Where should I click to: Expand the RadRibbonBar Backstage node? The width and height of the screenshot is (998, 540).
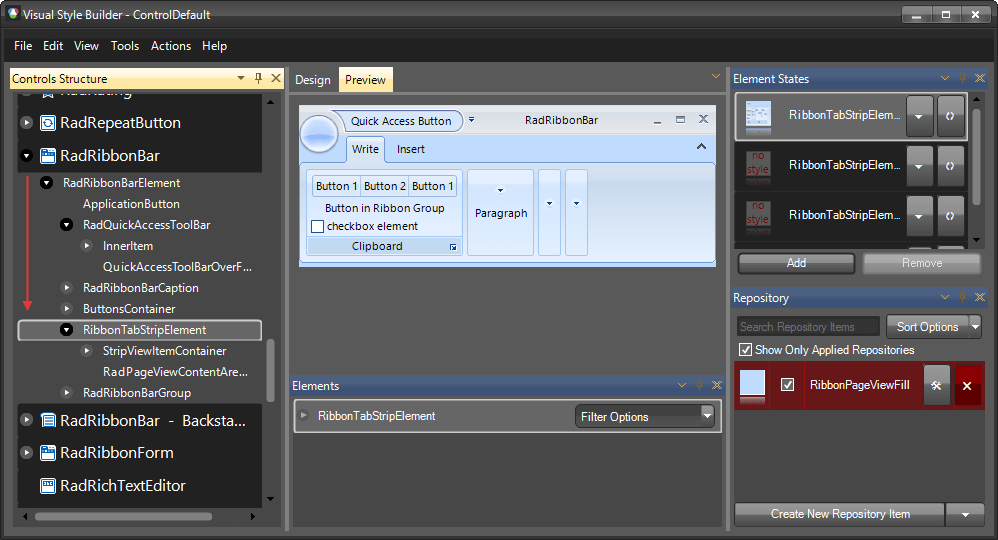click(26, 420)
